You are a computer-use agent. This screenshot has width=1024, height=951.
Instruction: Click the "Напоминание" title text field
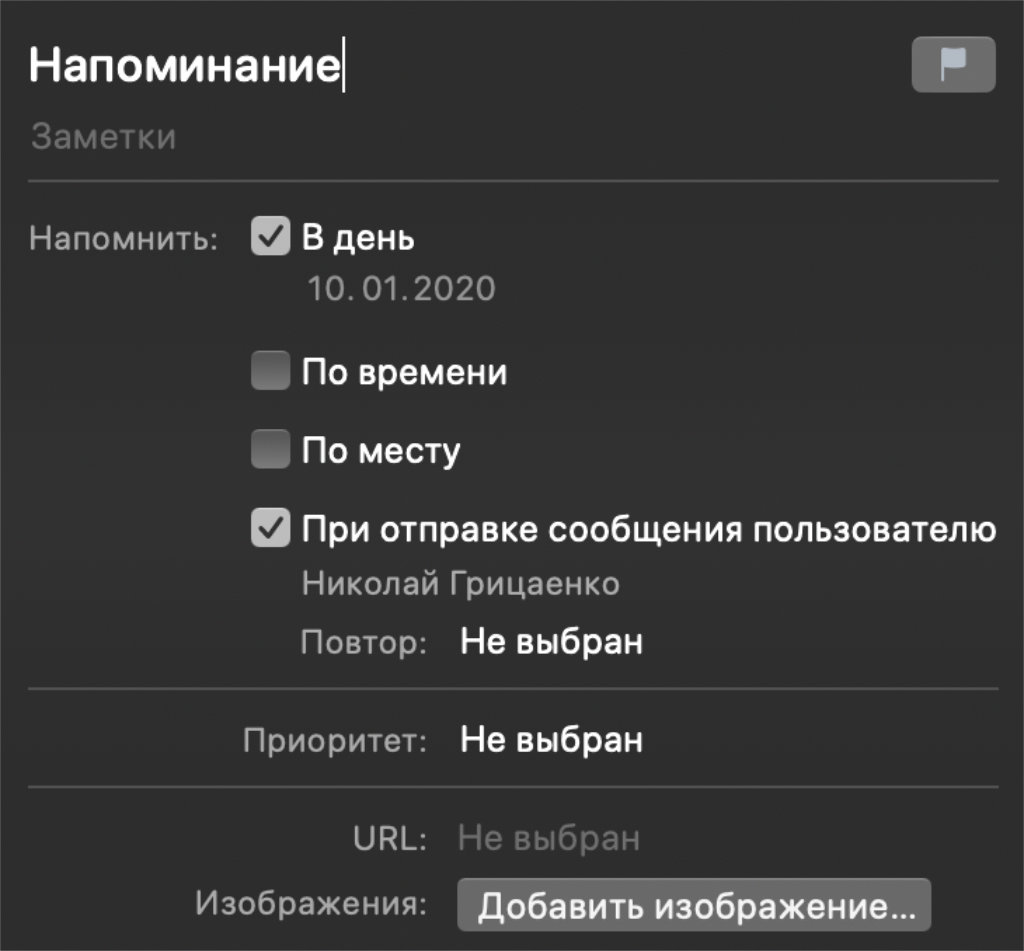pyautogui.click(x=186, y=65)
